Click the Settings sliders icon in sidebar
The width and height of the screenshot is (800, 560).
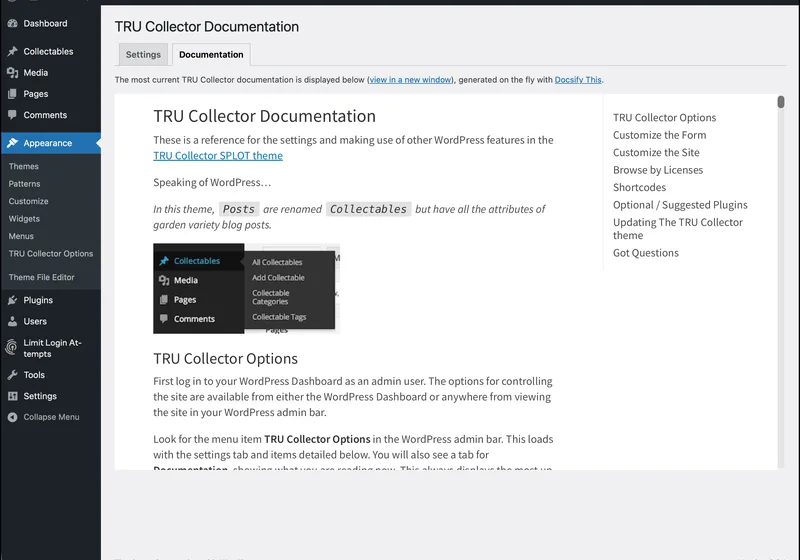pos(12,396)
